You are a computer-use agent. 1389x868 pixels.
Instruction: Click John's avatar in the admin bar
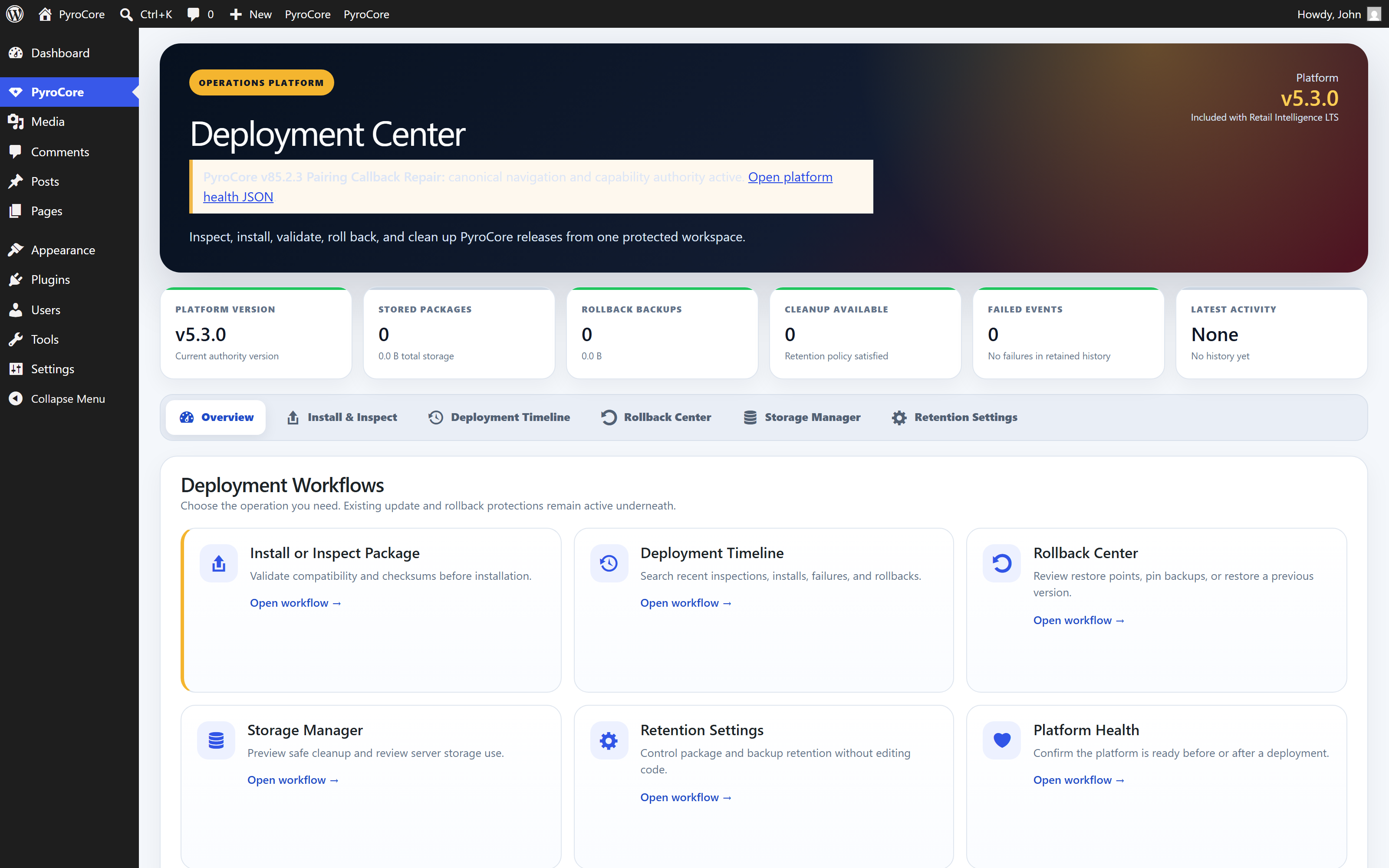(x=1374, y=14)
